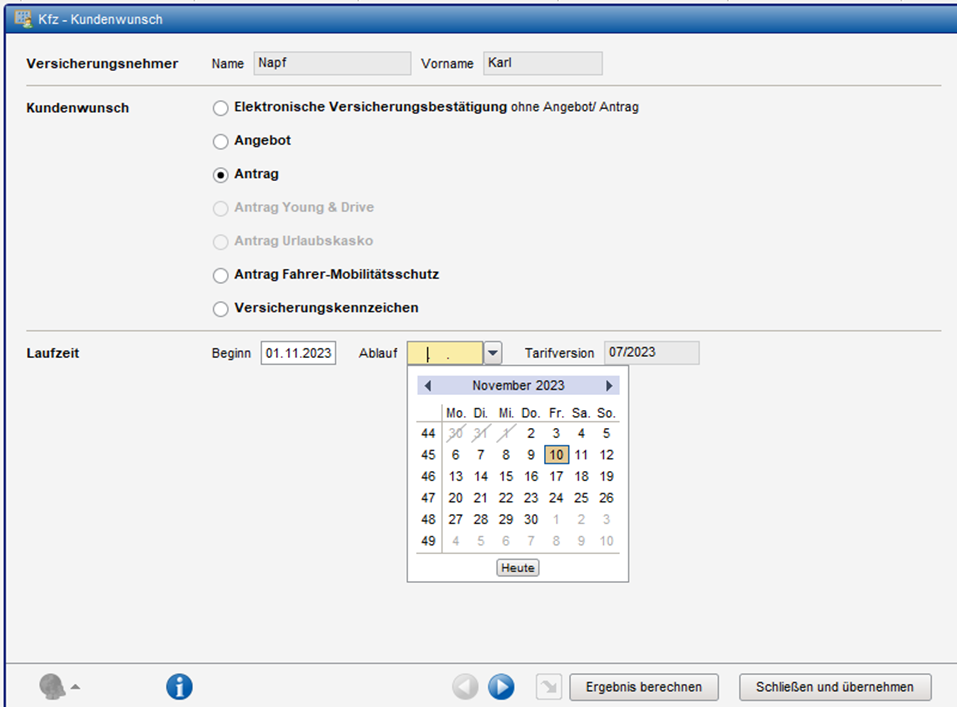Pick November 10 in the calendar

coord(556,455)
